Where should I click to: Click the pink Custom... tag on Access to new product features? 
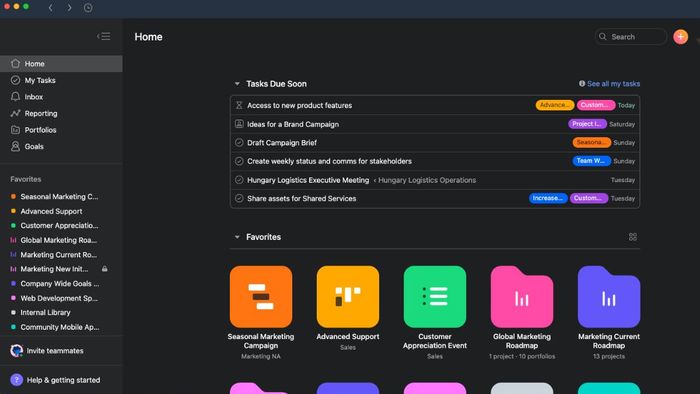click(x=596, y=105)
